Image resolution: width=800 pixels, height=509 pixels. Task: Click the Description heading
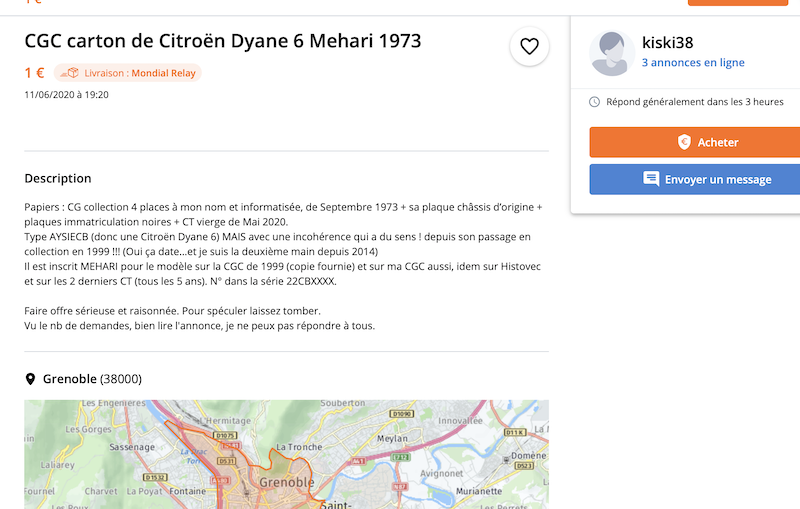58,179
